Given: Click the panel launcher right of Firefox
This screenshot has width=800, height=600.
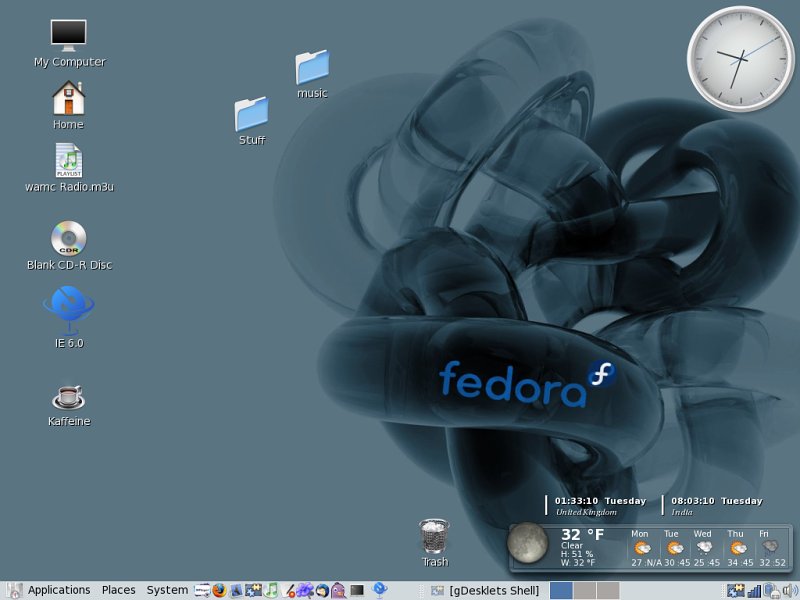Looking at the screenshot, I should [x=236, y=591].
